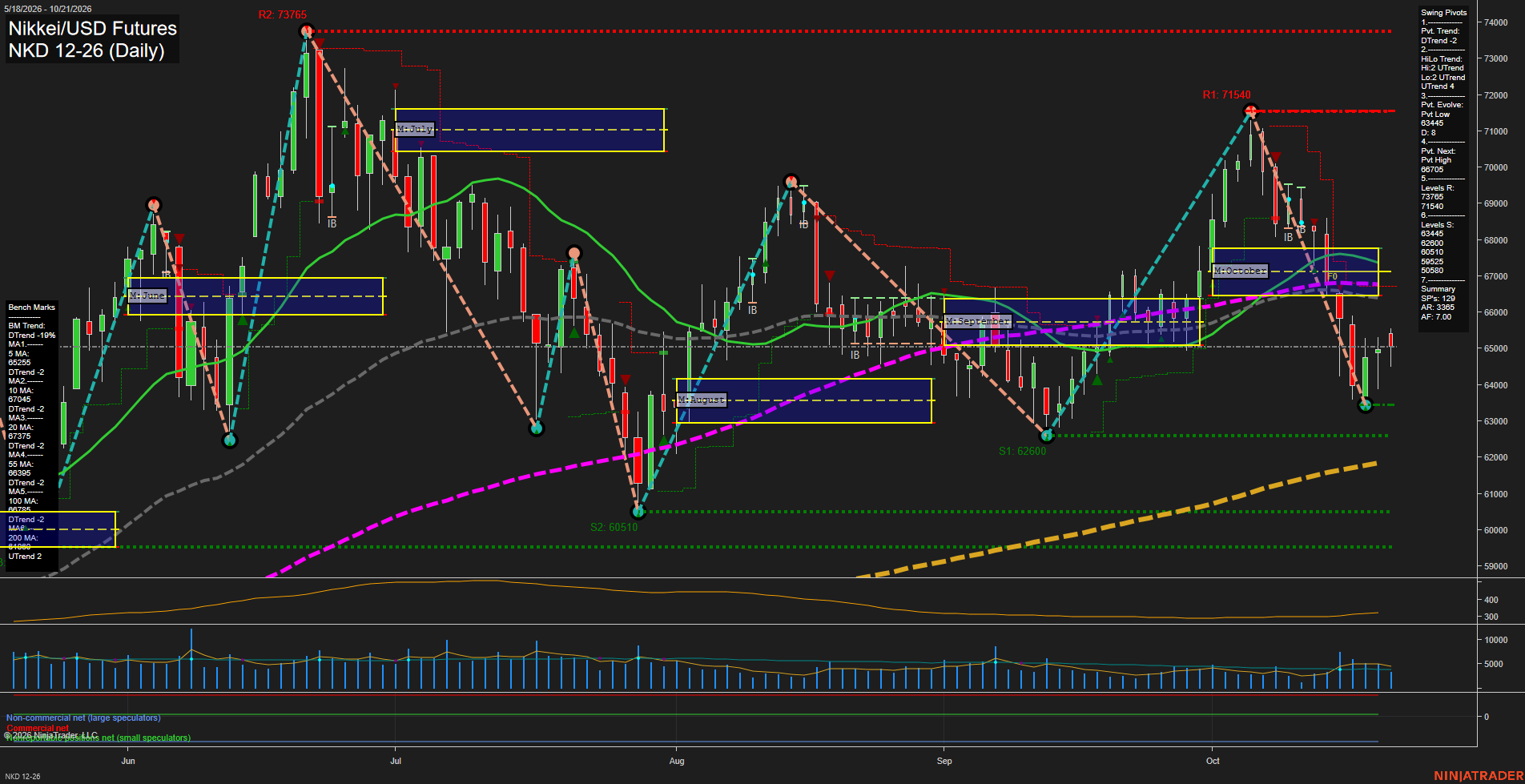1525x784 pixels.
Task: Select the swing low marker above S2: 60510
Action: coord(638,511)
